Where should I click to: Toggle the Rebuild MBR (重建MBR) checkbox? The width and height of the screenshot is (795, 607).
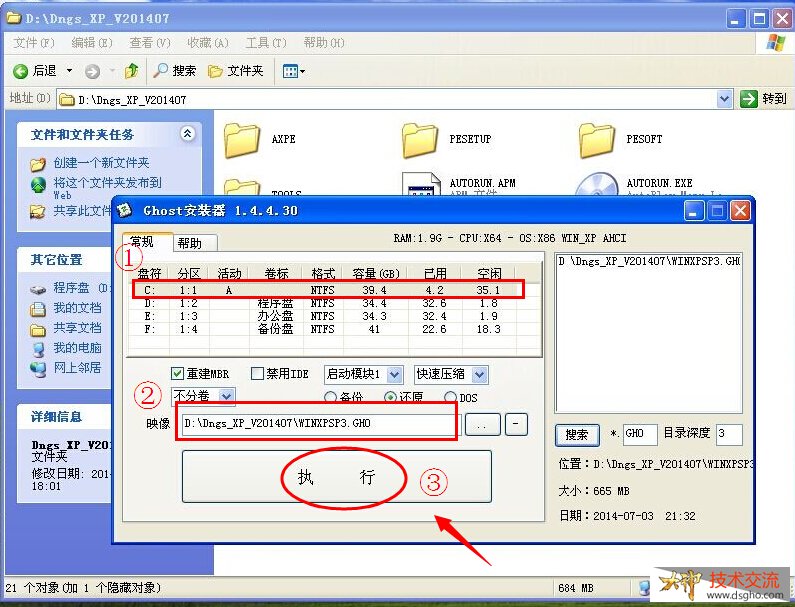click(x=177, y=374)
